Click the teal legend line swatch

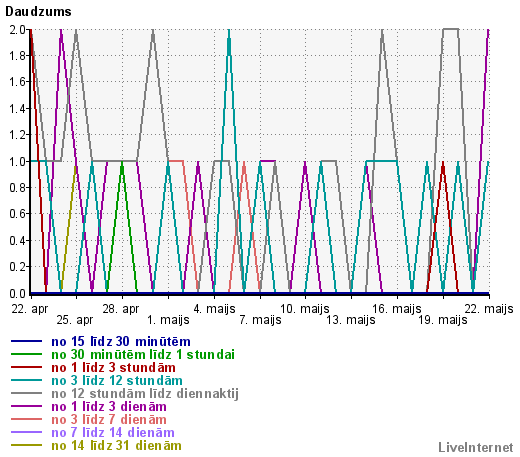pyautogui.click(x=26, y=380)
